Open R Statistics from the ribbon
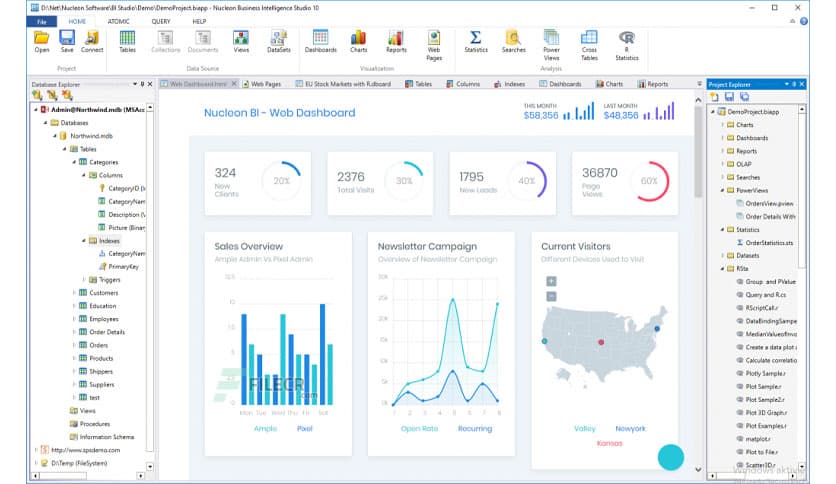Viewport: 836px width, 484px height. click(627, 45)
